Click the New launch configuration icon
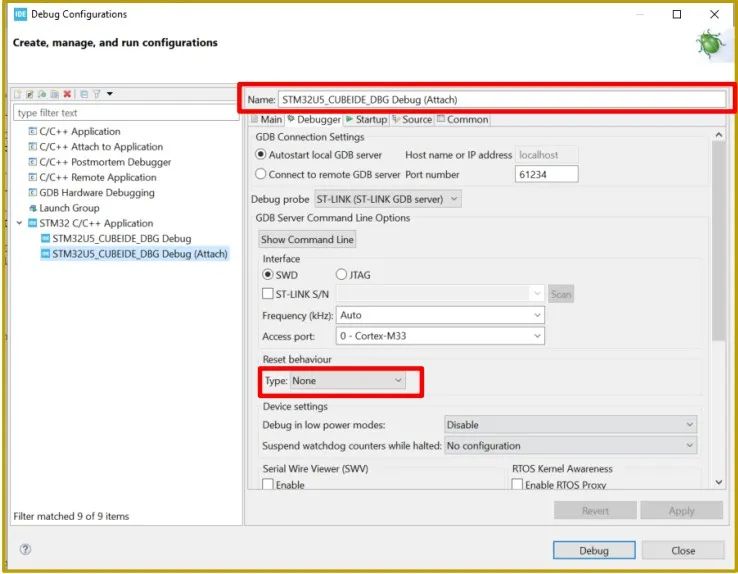738x574 pixels. coord(17,94)
